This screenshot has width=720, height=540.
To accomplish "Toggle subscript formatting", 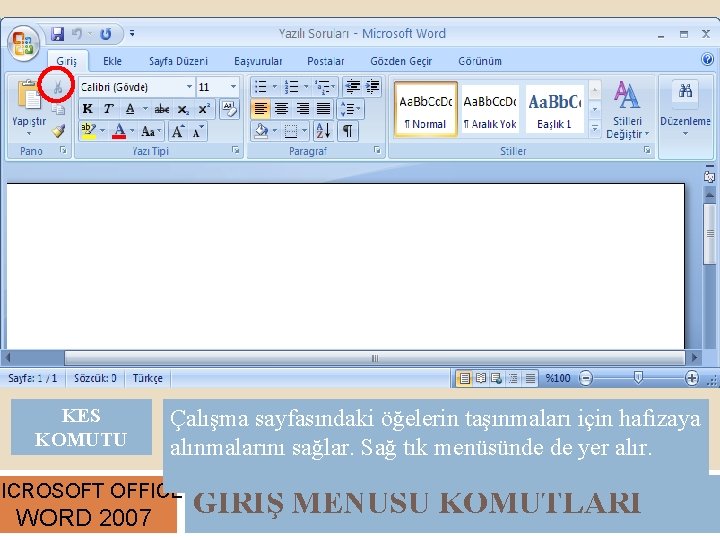I will click(x=183, y=109).
